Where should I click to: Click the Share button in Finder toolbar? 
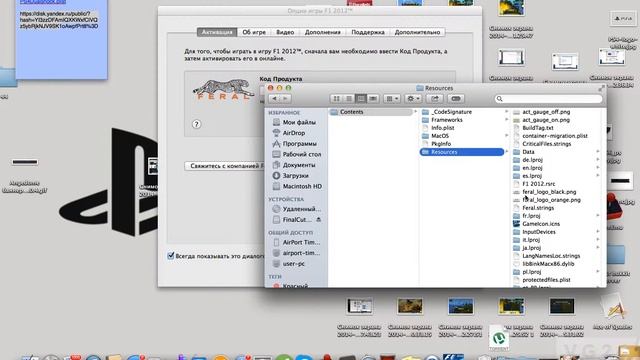click(435, 99)
